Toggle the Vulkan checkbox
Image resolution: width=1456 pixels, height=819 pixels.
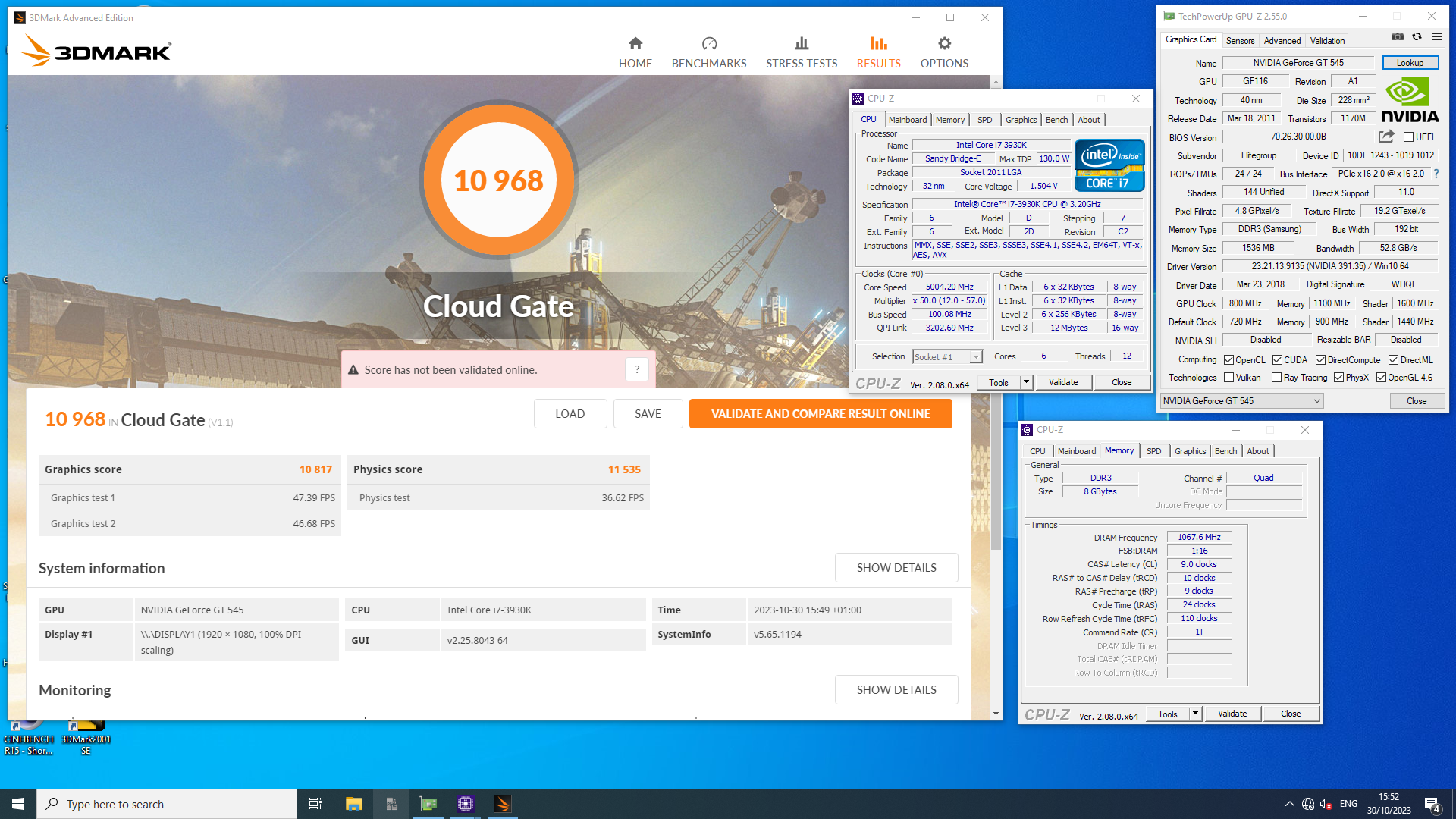click(x=1228, y=378)
